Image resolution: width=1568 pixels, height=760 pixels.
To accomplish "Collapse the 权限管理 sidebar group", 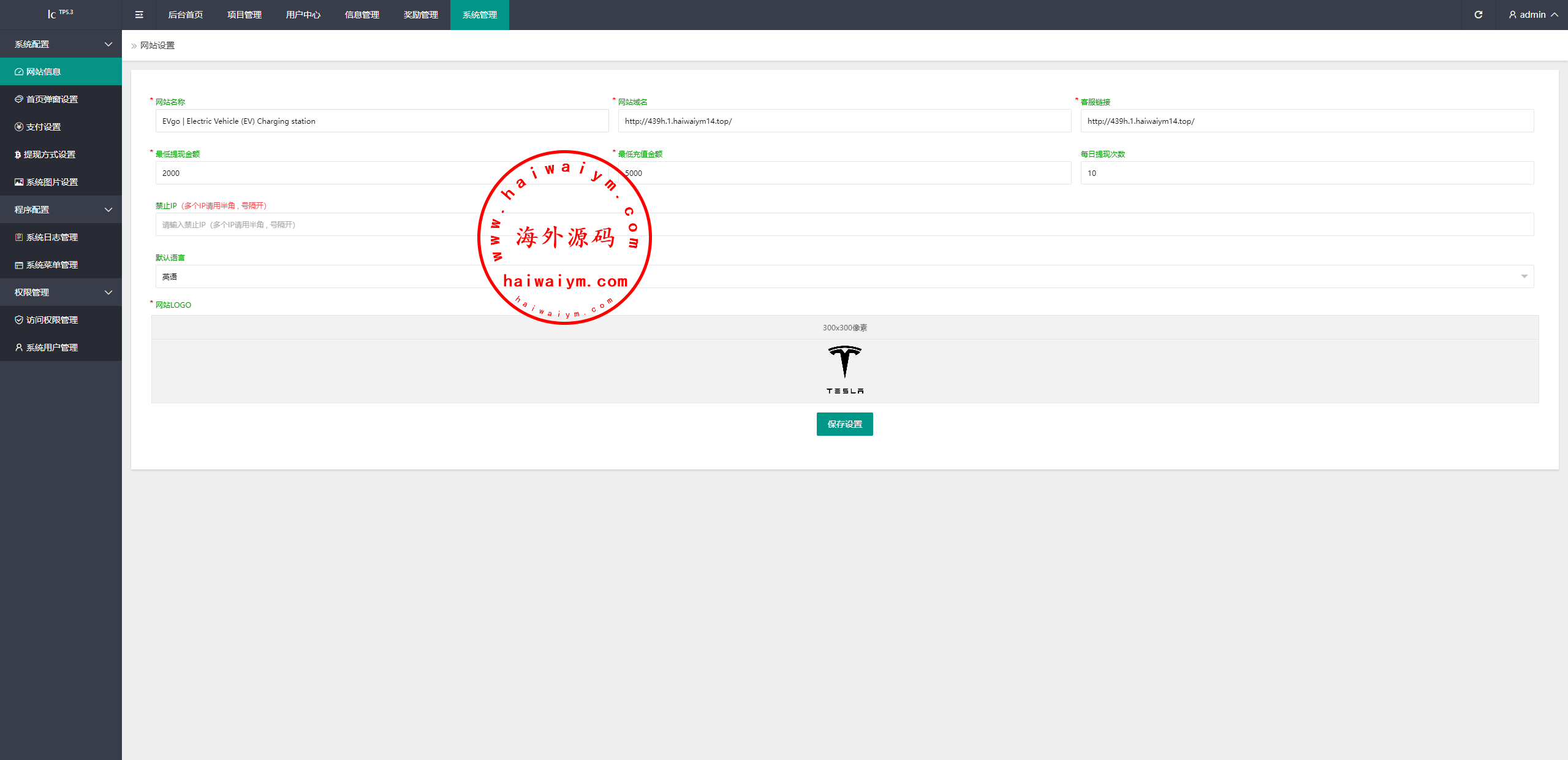I will pyautogui.click(x=61, y=292).
